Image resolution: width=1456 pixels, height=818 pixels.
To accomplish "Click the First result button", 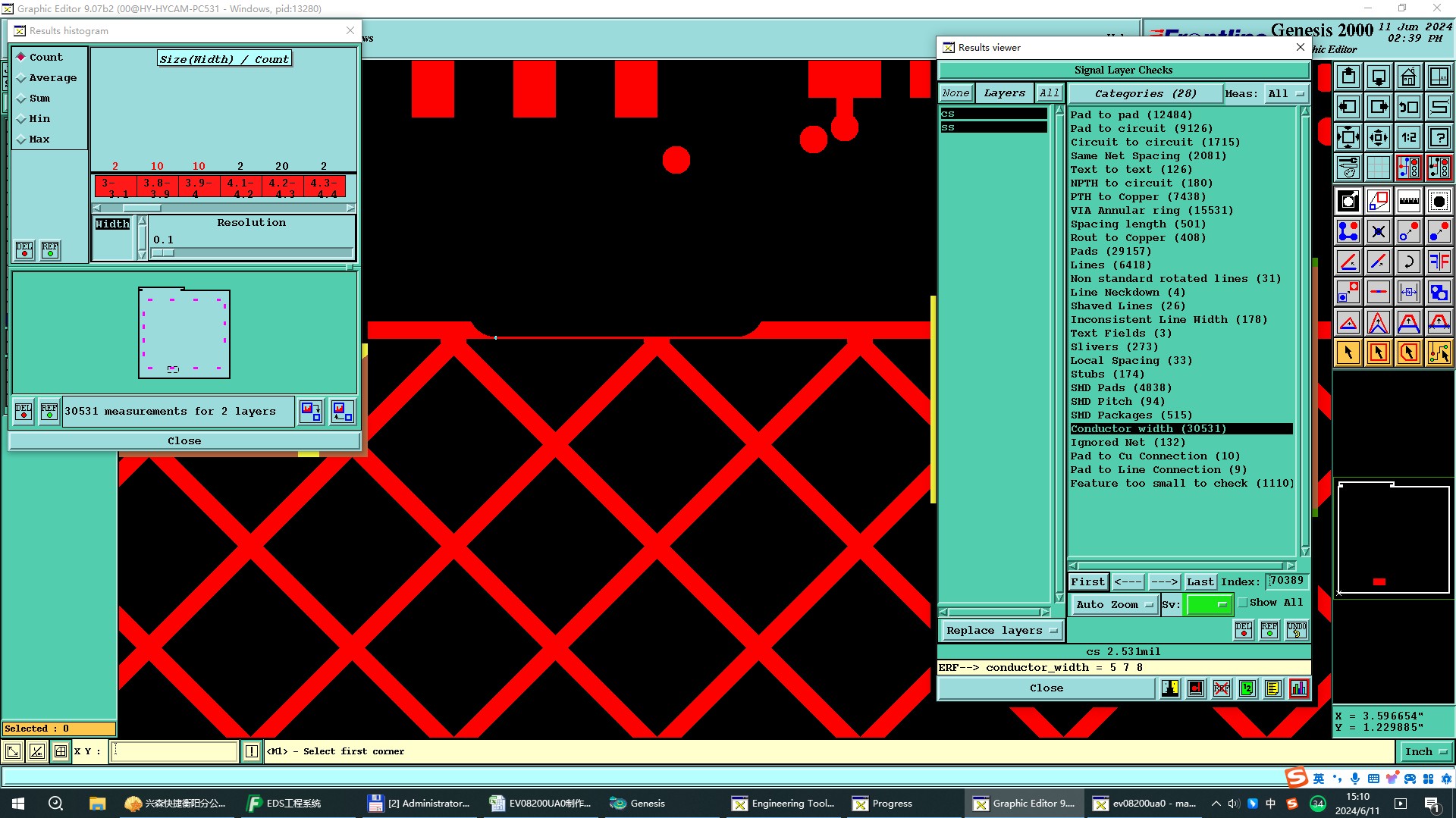I will click(x=1087, y=582).
